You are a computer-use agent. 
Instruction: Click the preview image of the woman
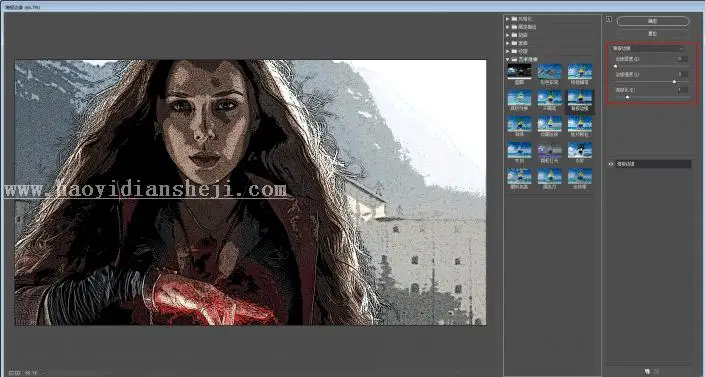tap(250, 193)
